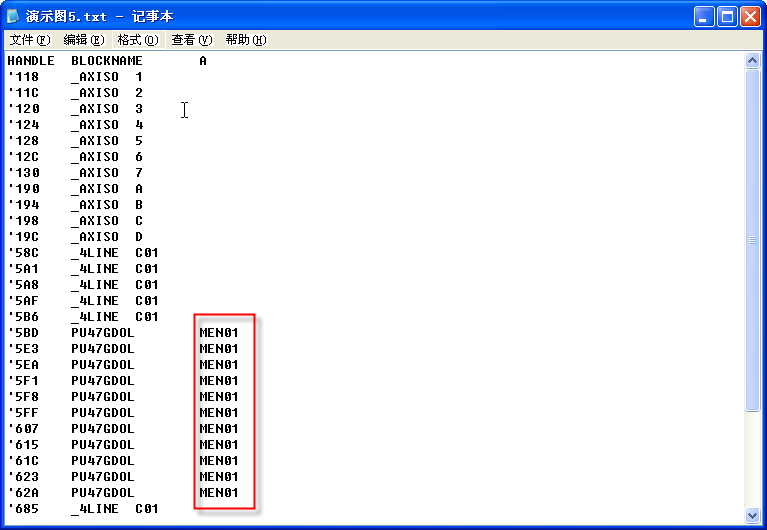The height and width of the screenshot is (530, 767).
Task: Click _AXISO in the '19C row
Action: pyautogui.click(x=94, y=237)
